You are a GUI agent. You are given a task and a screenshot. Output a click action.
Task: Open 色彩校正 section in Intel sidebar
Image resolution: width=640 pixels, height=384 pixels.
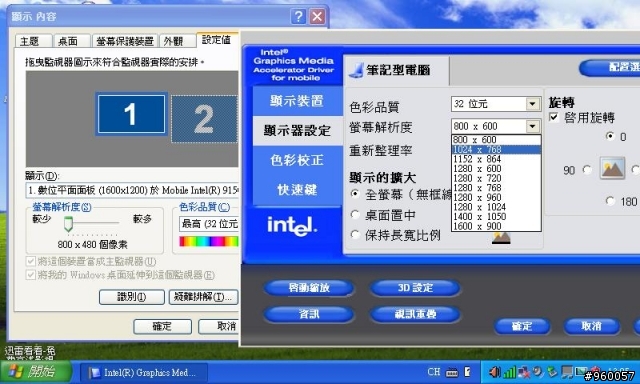click(297, 160)
